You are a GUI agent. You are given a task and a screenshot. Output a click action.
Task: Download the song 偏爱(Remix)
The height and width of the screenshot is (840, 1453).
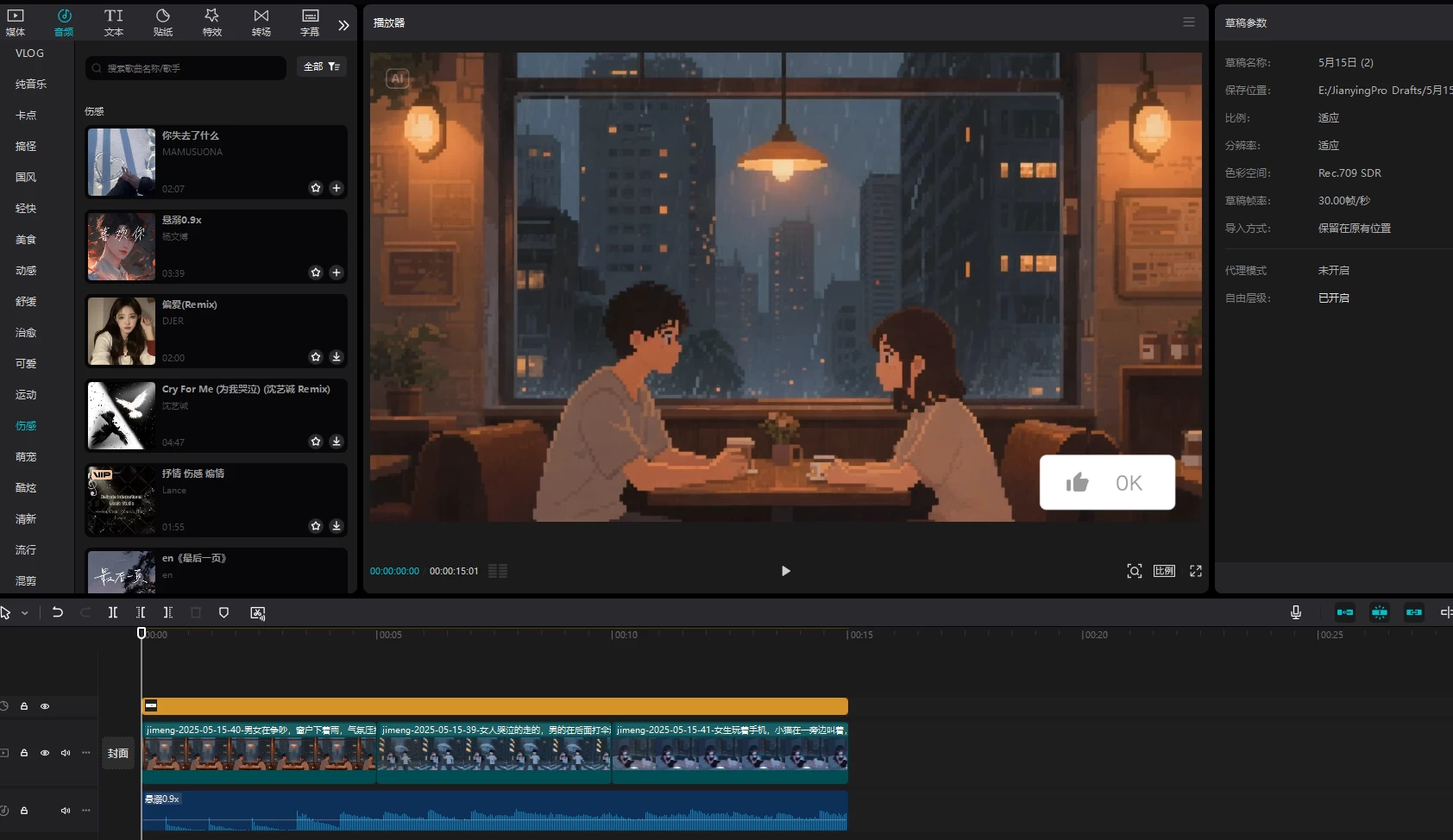(337, 357)
